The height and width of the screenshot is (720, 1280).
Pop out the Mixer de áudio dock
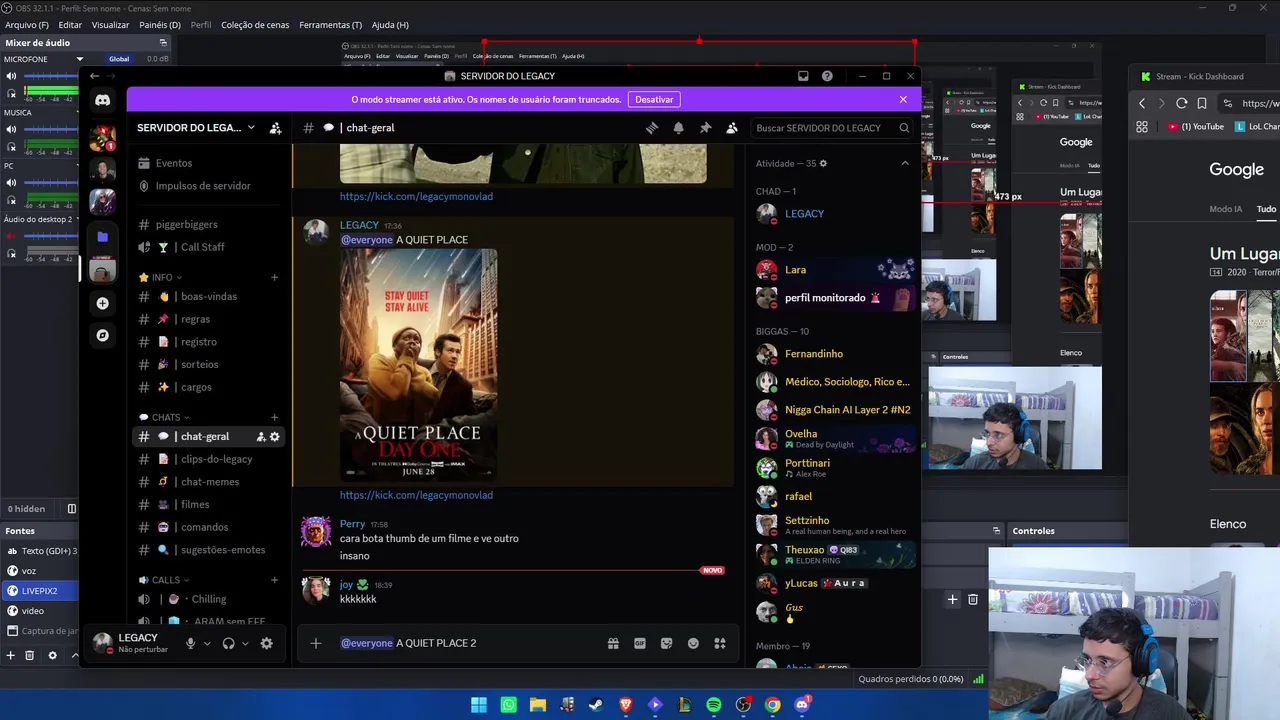tap(163, 43)
